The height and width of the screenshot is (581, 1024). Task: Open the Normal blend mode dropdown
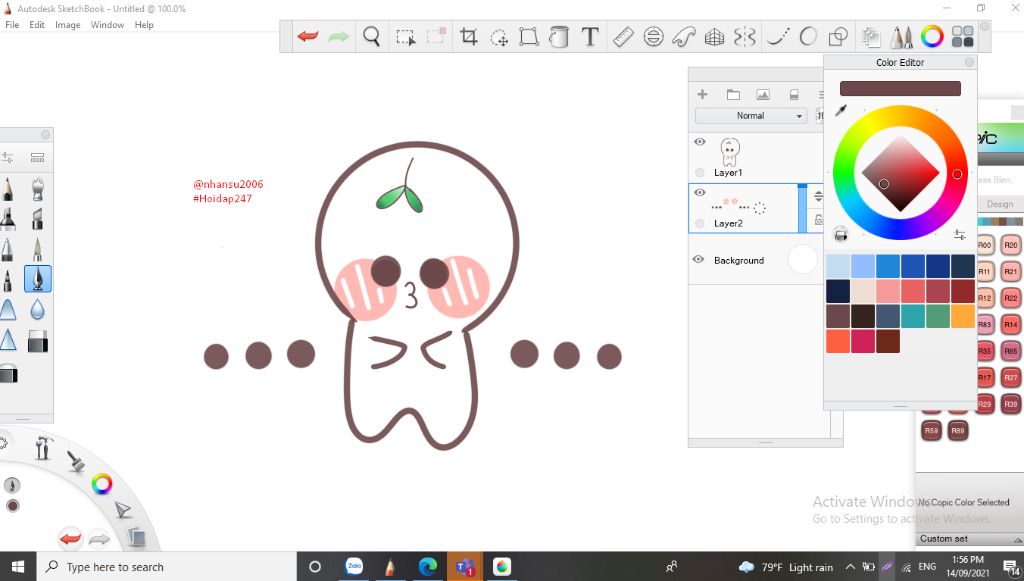coord(750,116)
